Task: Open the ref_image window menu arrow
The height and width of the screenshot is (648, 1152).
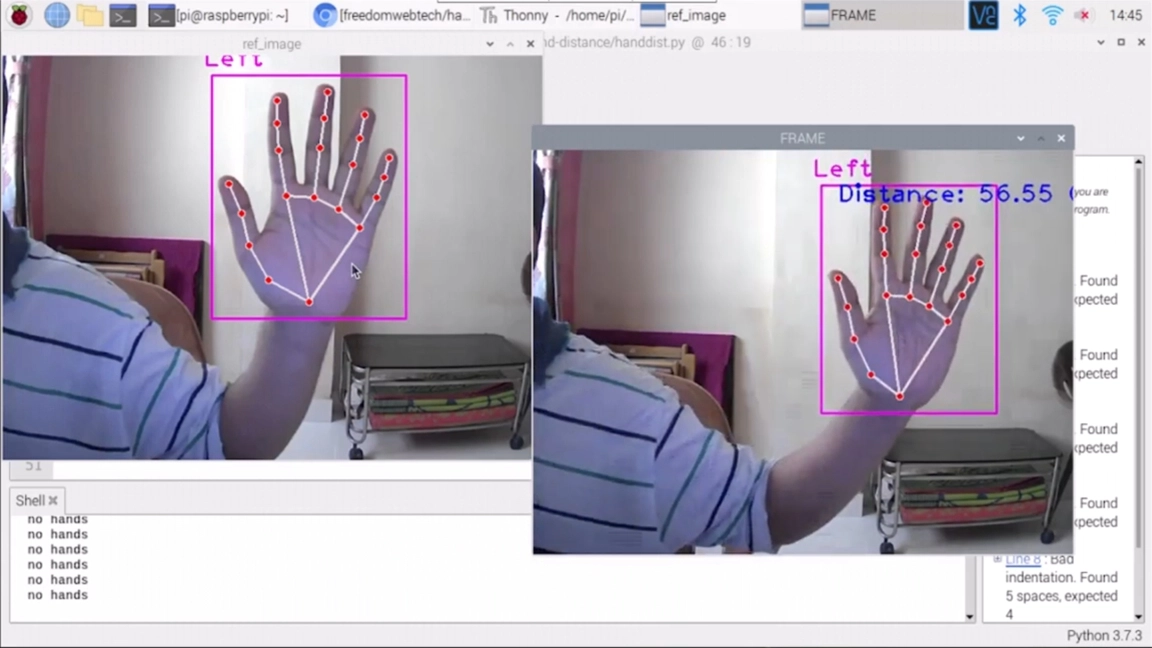Action: (x=490, y=44)
